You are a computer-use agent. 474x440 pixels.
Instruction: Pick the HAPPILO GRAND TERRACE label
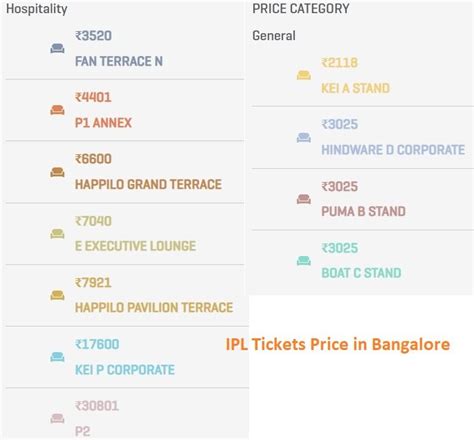pyautogui.click(x=148, y=184)
